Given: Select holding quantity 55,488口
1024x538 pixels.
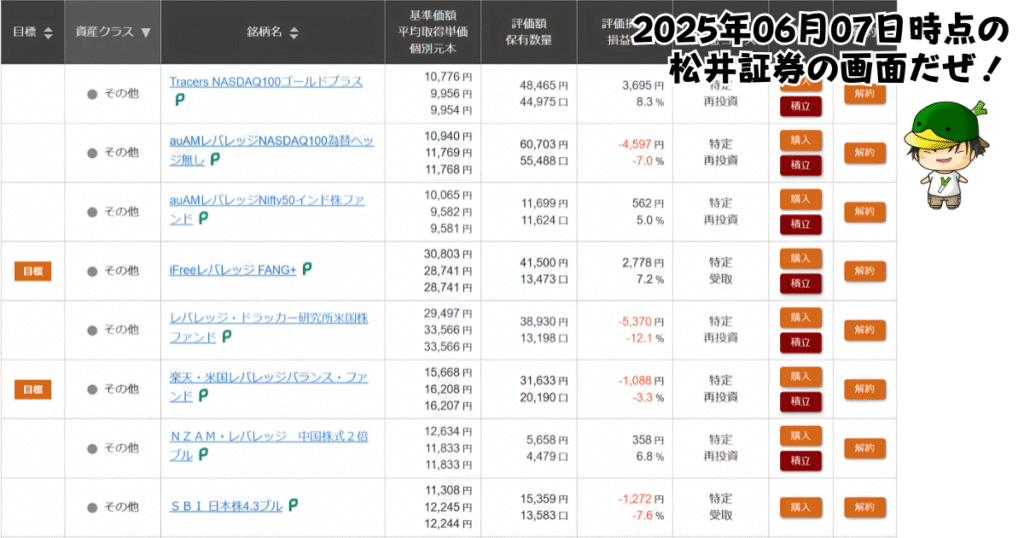Looking at the screenshot, I should pyautogui.click(x=544, y=161).
